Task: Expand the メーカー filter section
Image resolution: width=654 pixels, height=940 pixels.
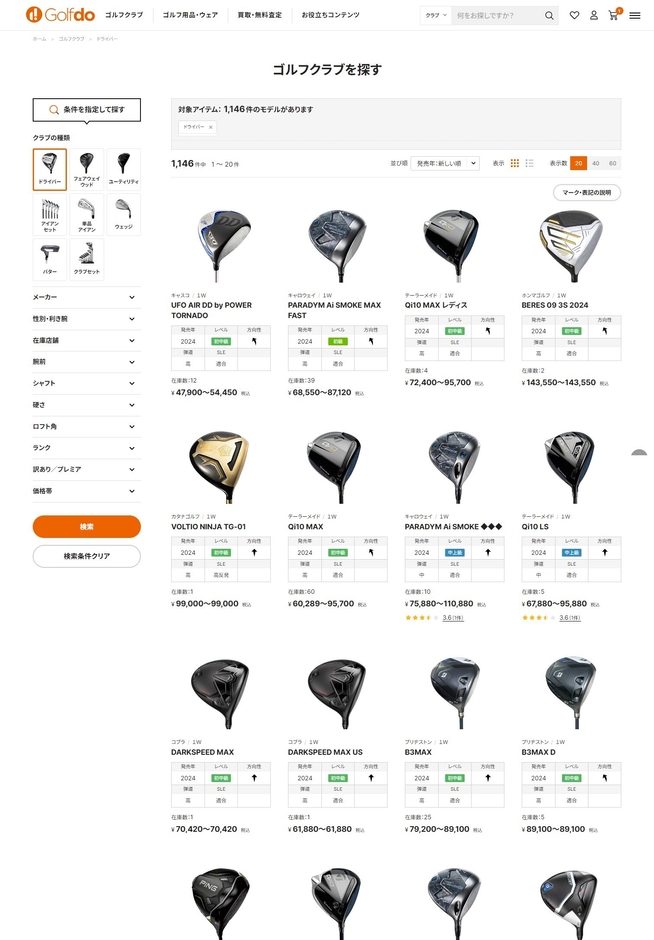Action: tap(86, 297)
